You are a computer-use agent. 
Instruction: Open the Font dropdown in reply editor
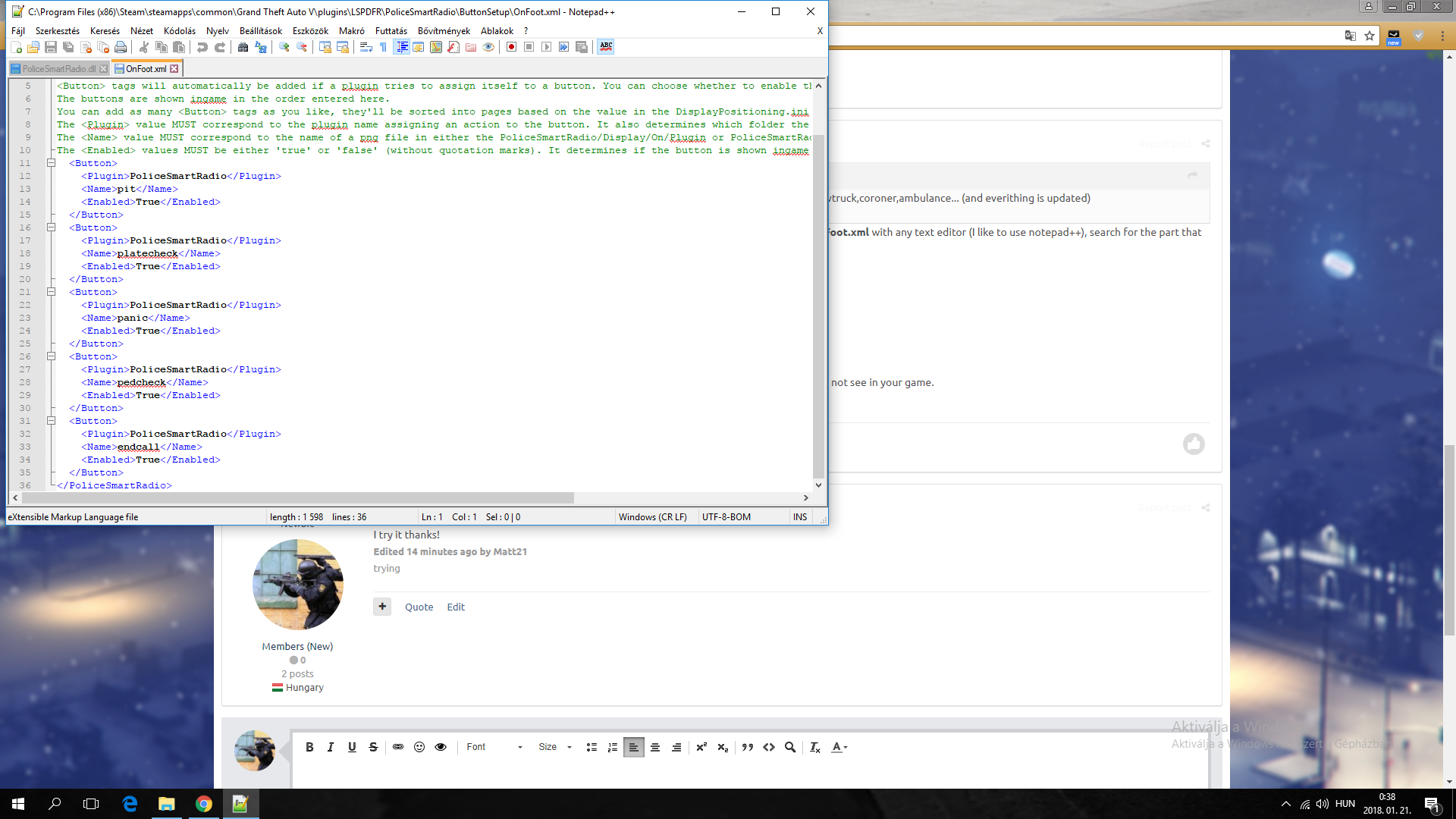(494, 747)
